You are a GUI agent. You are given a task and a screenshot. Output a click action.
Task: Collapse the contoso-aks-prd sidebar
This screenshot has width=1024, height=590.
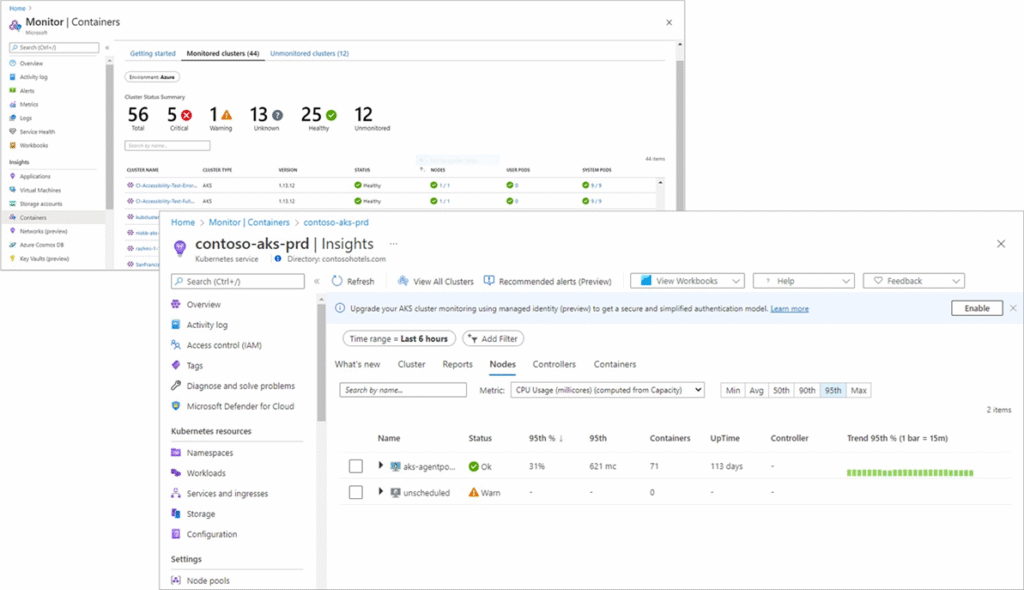pos(317,281)
